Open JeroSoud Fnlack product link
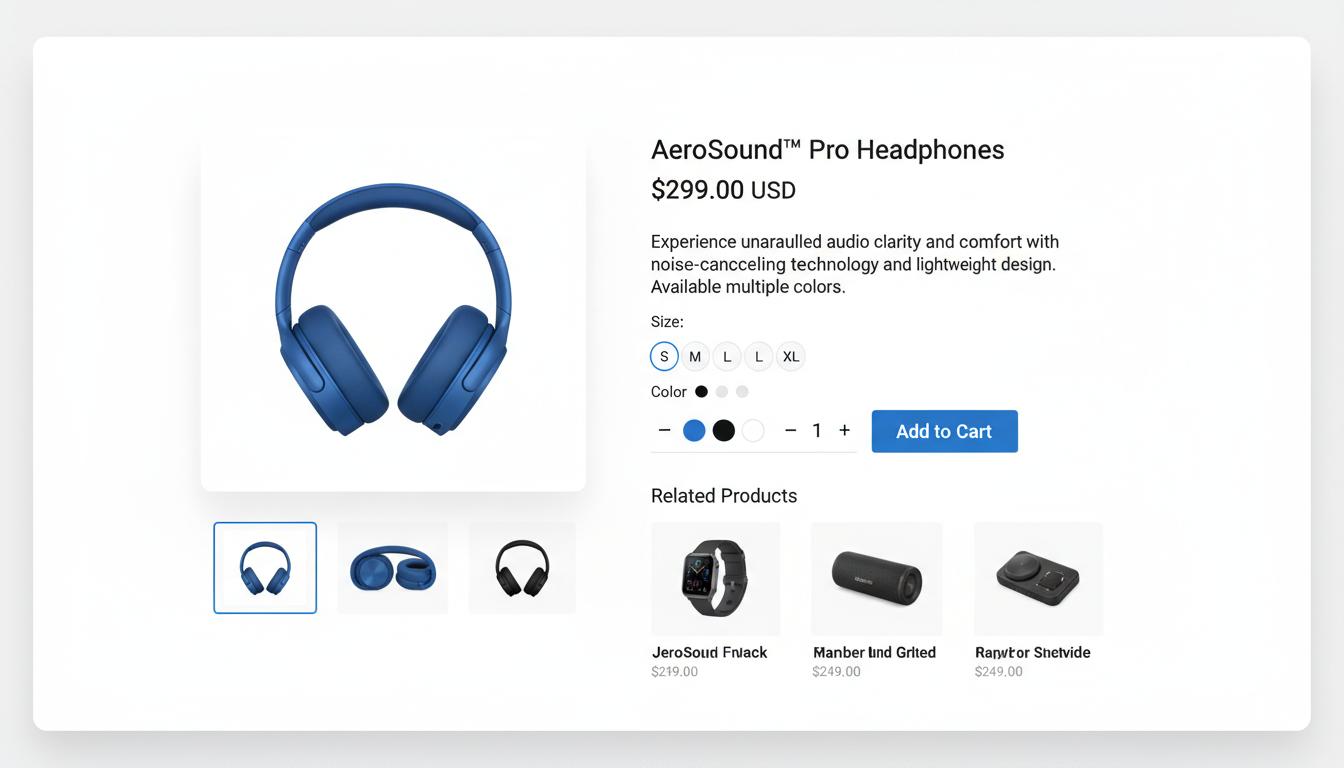 tap(710, 652)
